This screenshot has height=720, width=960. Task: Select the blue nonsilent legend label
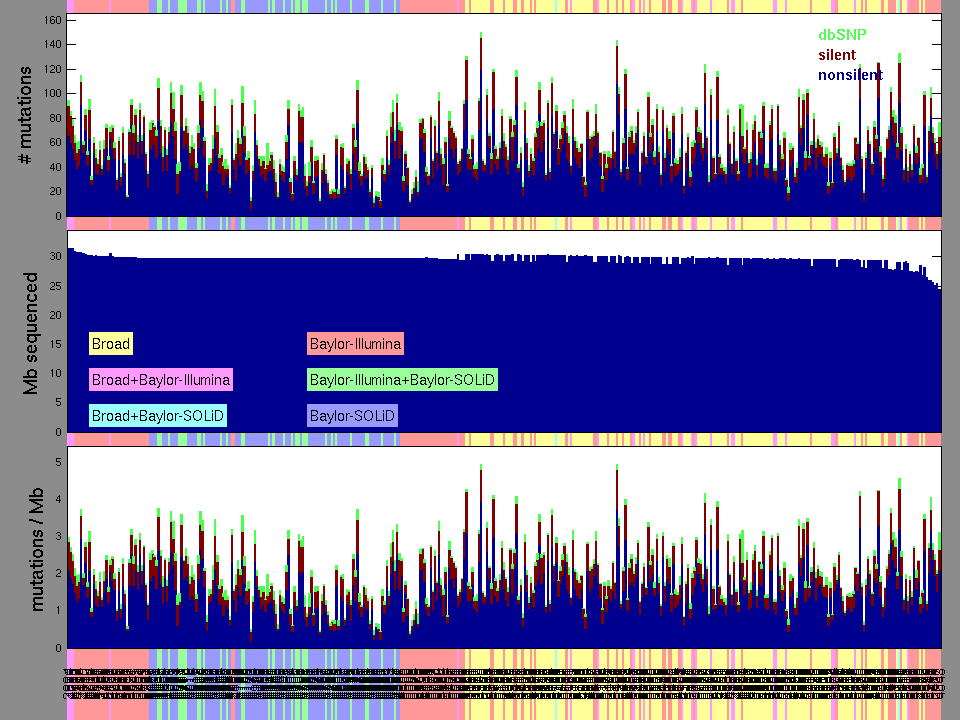850,75
